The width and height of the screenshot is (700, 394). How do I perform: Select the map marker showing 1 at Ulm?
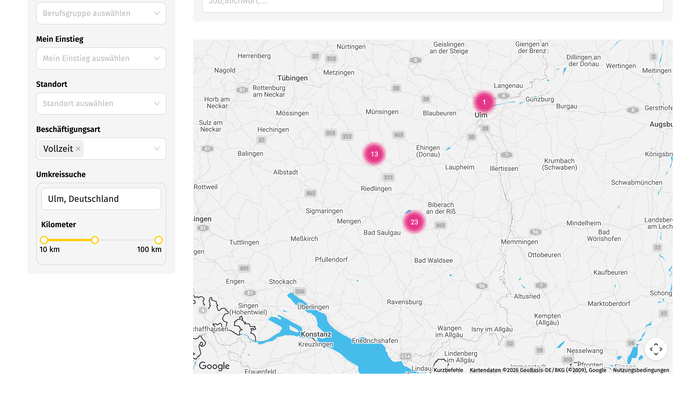pos(484,102)
